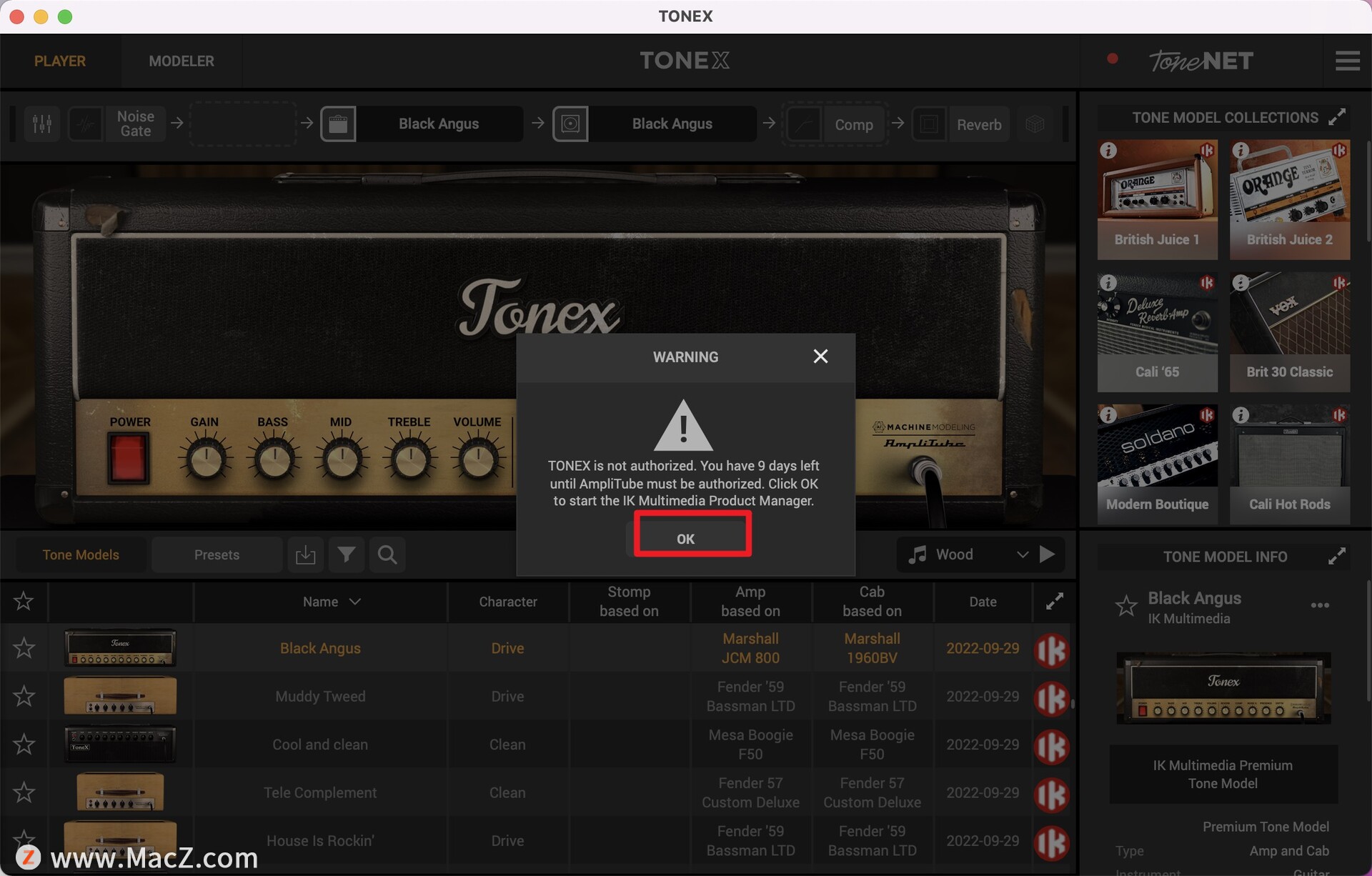Open the filter funnel icon
The image size is (1372, 876).
pos(346,554)
